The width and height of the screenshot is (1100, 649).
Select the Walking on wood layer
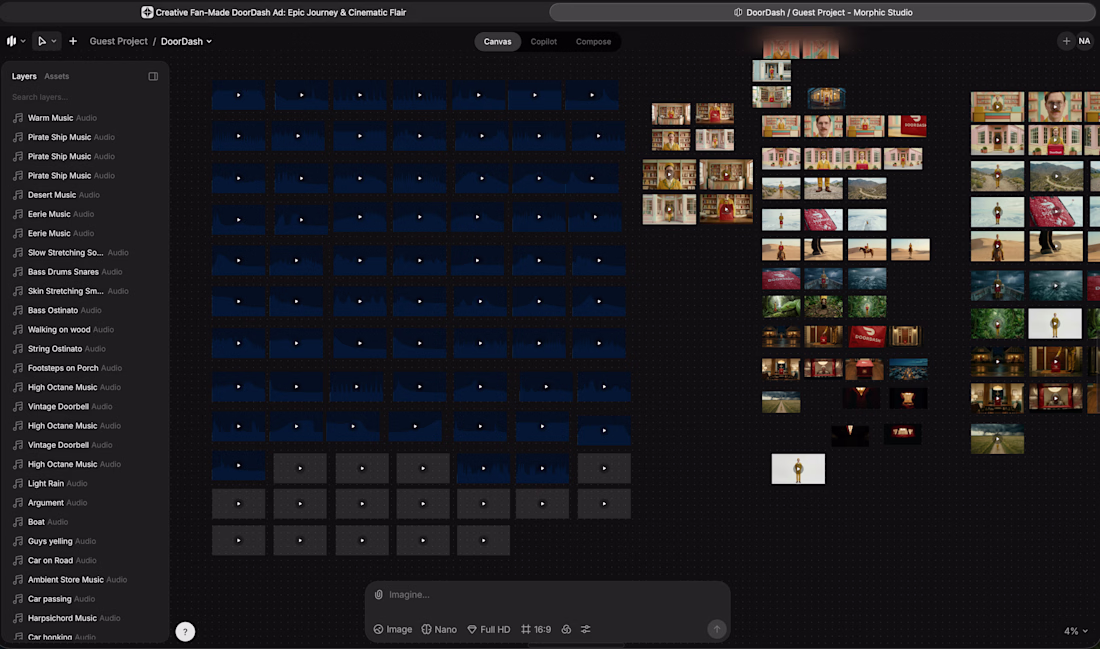pyautogui.click(x=84, y=330)
